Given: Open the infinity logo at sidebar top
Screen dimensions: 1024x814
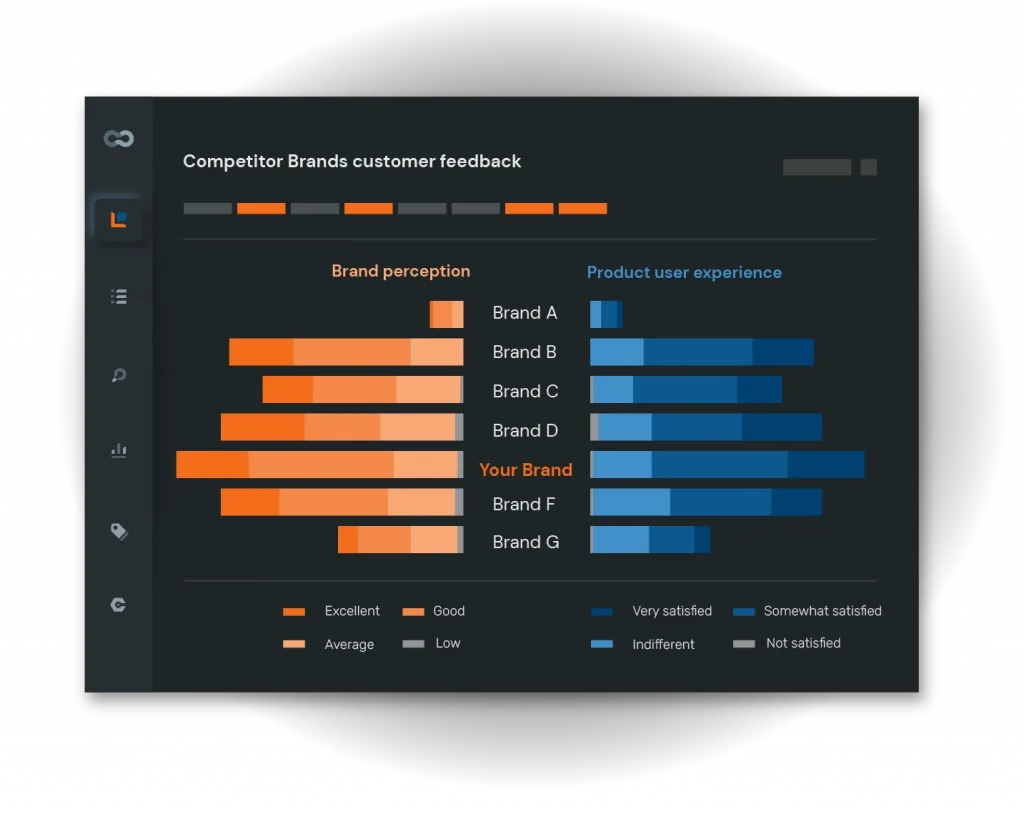Looking at the screenshot, I should [x=117, y=138].
